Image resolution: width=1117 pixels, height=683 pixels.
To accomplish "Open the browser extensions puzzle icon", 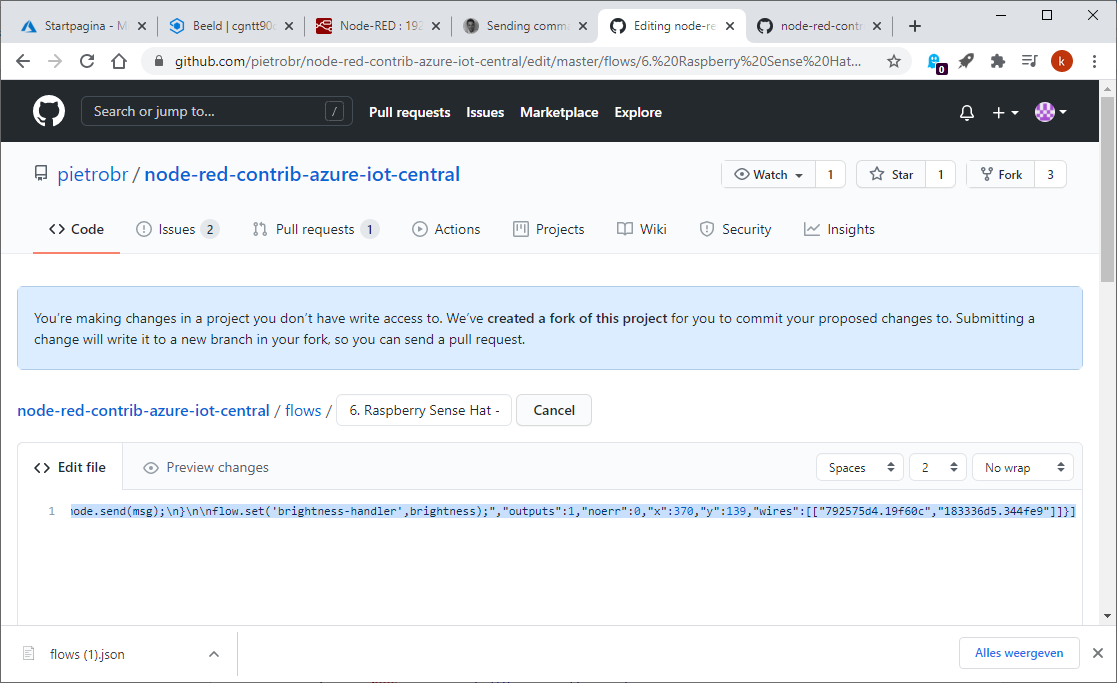I will click(x=997, y=62).
